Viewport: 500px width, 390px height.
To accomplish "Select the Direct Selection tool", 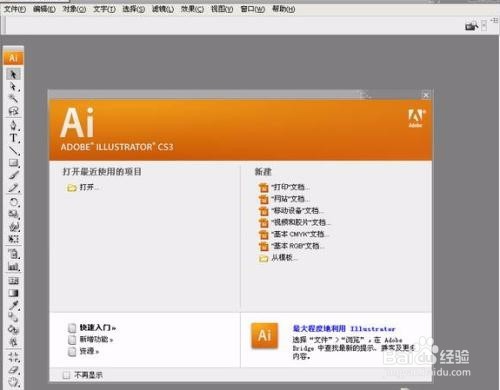I will click(13, 86).
